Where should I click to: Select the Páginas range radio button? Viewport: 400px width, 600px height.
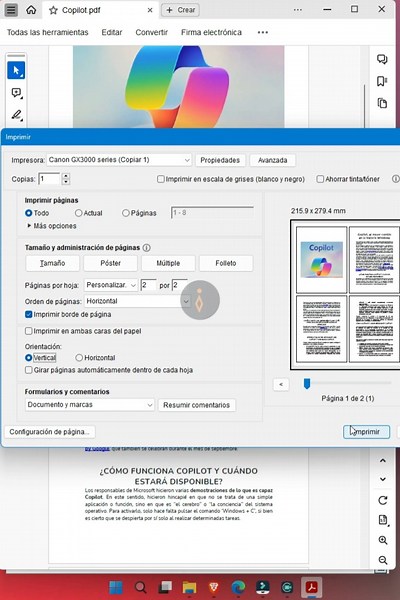tap(126, 213)
